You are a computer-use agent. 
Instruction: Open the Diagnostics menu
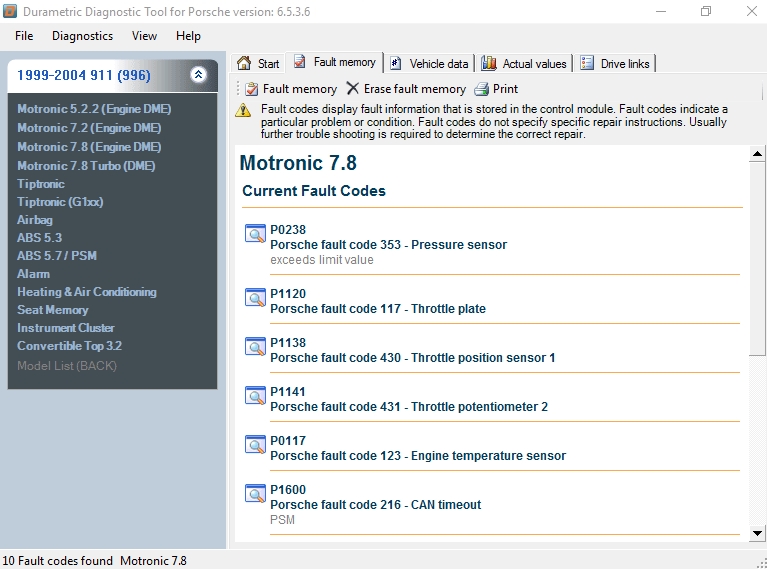pyautogui.click(x=82, y=36)
